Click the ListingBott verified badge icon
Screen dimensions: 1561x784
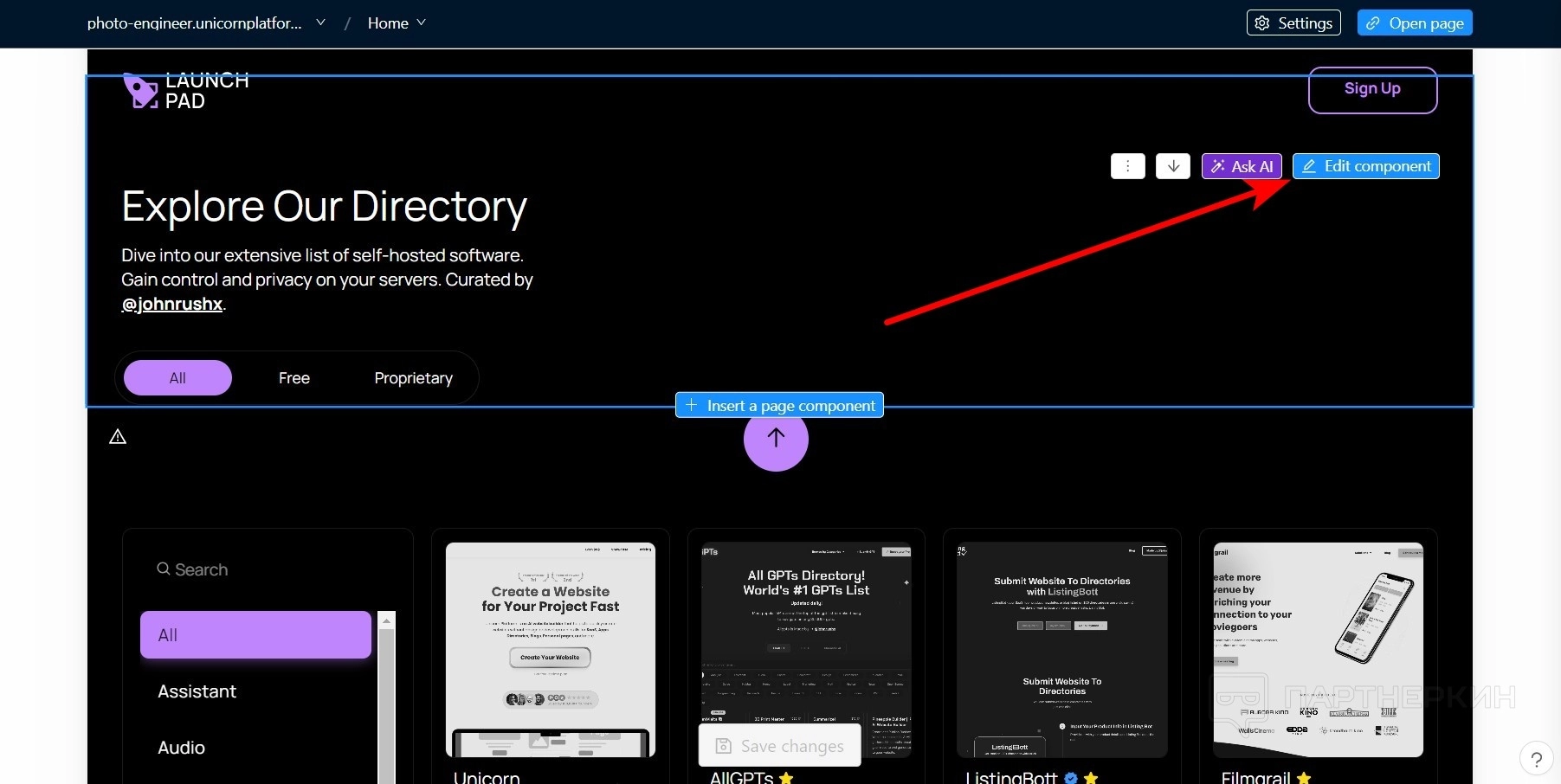[x=1071, y=778]
